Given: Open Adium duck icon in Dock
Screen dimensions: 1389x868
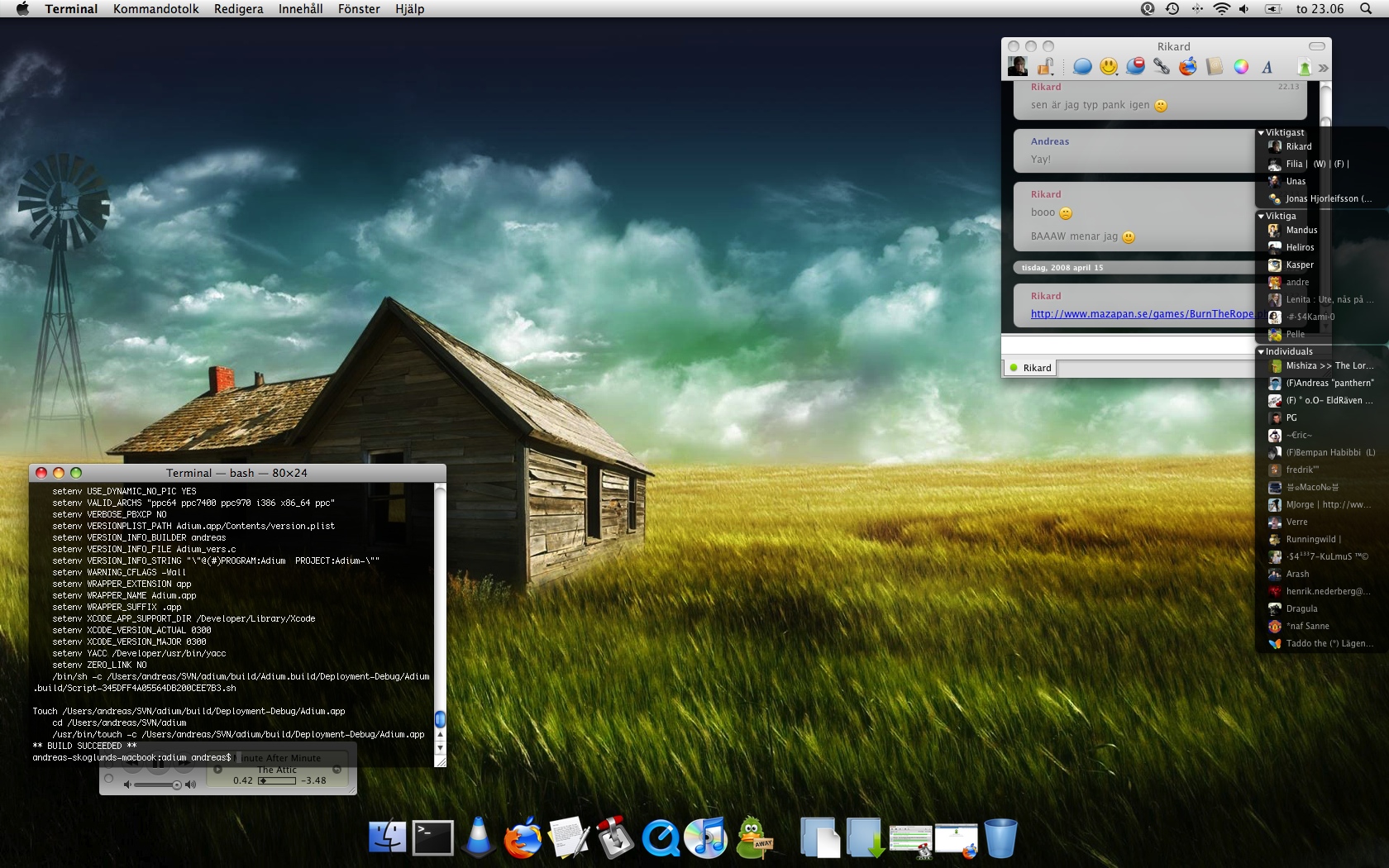Looking at the screenshot, I should click(x=753, y=838).
